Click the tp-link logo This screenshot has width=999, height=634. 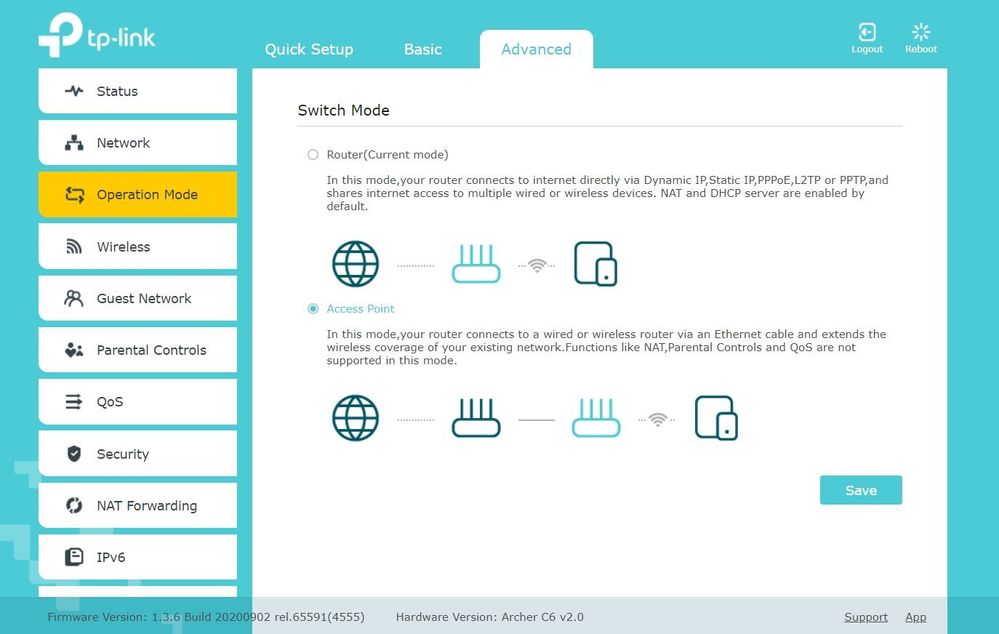point(97,35)
